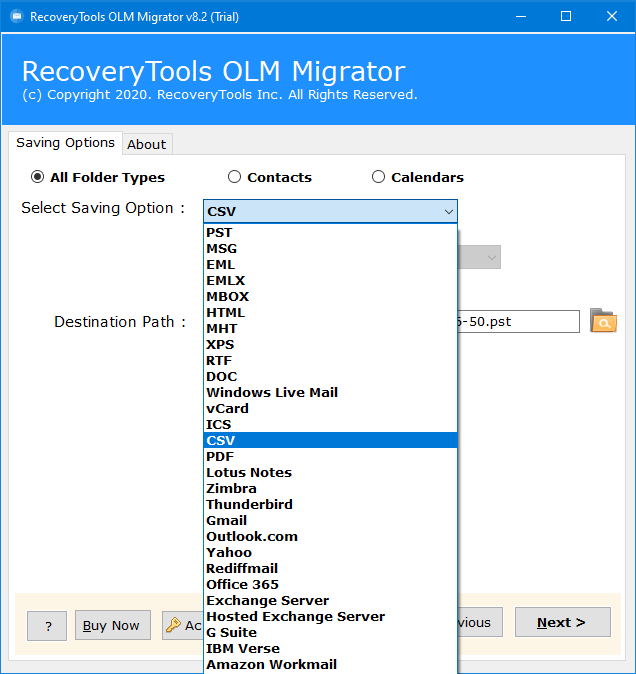Choose IBM Verse from the list
636x674 pixels.
(x=330, y=648)
